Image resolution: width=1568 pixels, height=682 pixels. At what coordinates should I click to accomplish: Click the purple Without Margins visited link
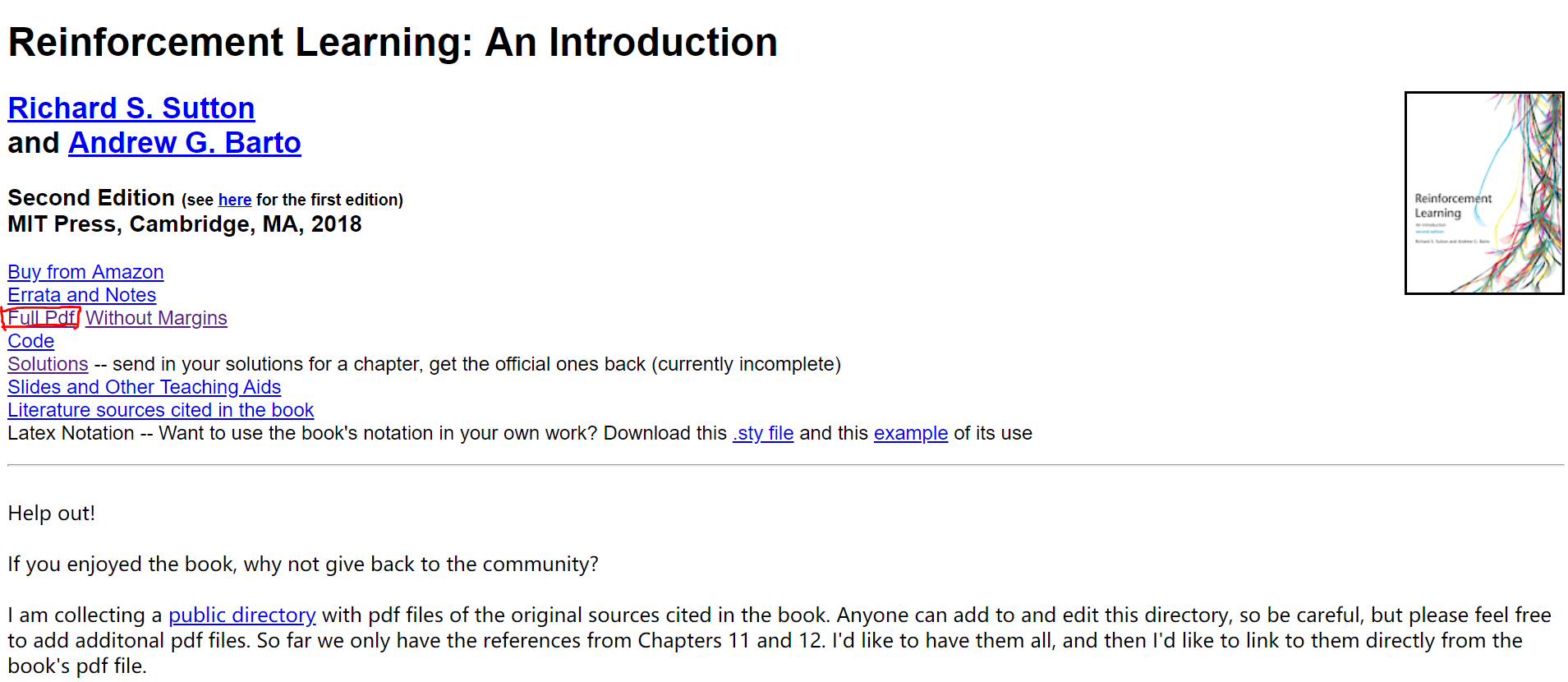pos(155,317)
